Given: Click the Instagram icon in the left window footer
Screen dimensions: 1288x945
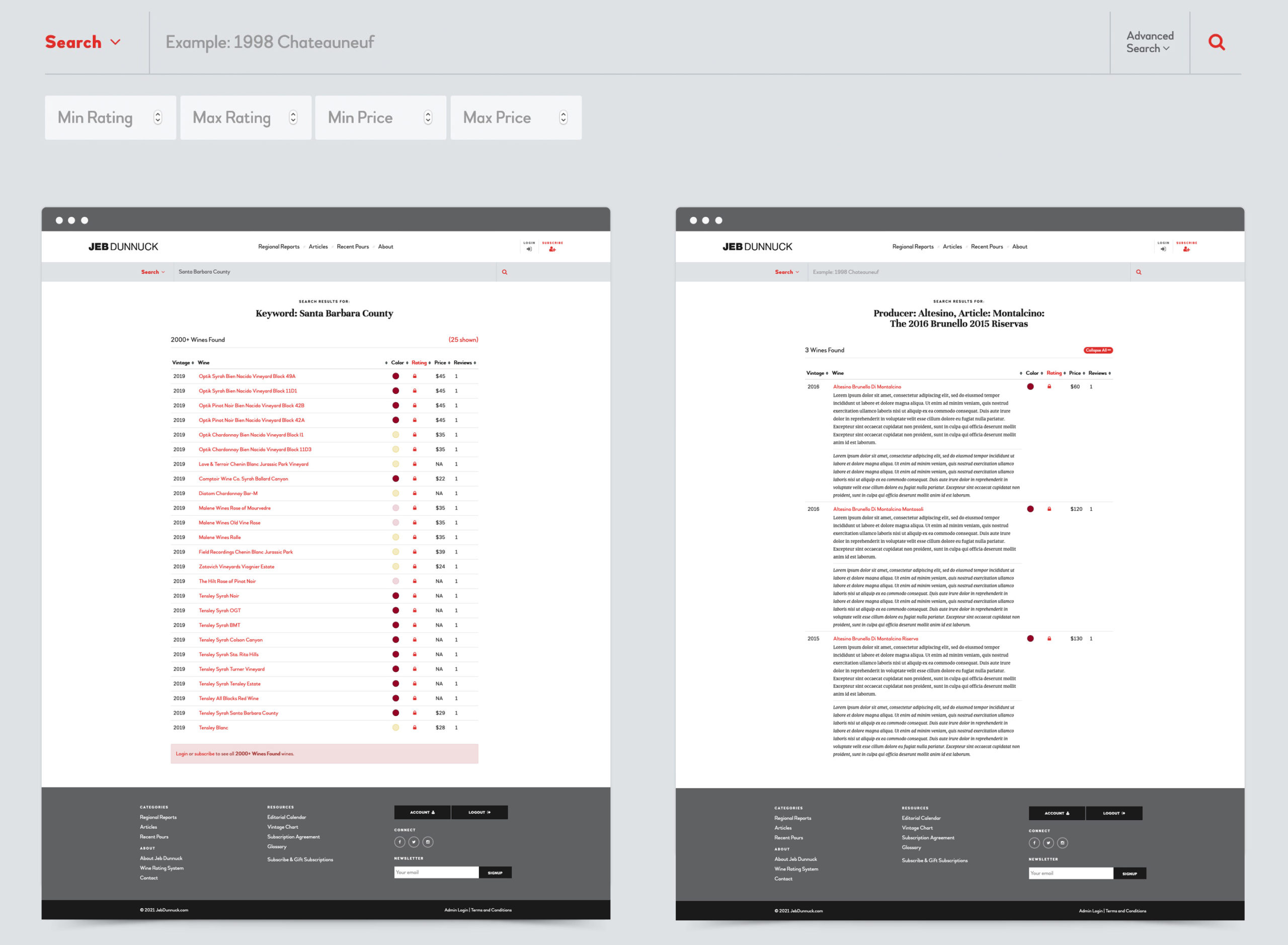Looking at the screenshot, I should 428,842.
